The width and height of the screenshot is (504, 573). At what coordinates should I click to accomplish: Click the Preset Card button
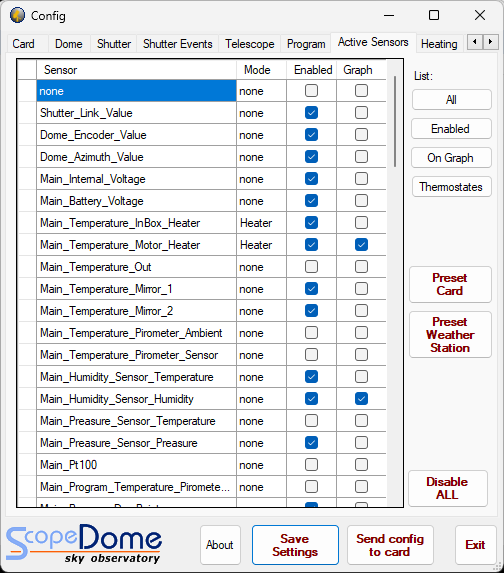(450, 284)
